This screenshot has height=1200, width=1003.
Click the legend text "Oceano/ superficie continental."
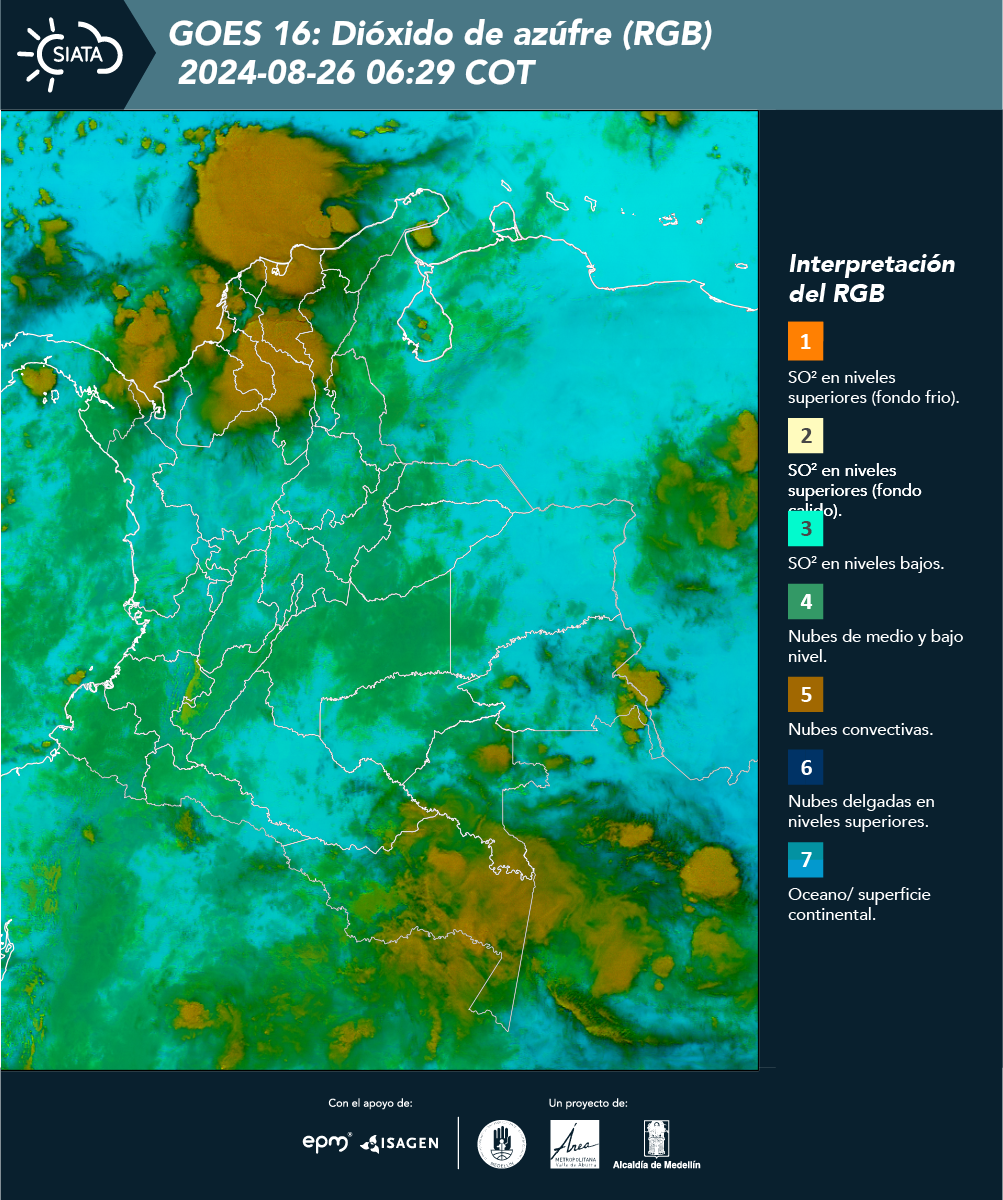click(859, 904)
